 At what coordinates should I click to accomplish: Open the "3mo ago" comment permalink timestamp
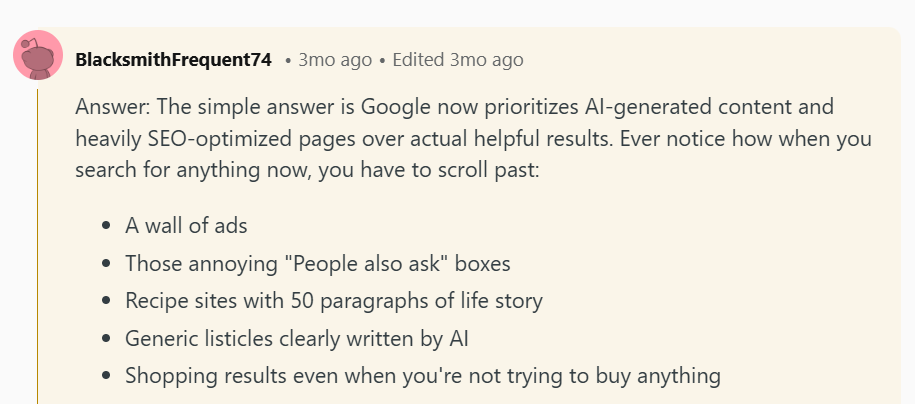point(335,60)
